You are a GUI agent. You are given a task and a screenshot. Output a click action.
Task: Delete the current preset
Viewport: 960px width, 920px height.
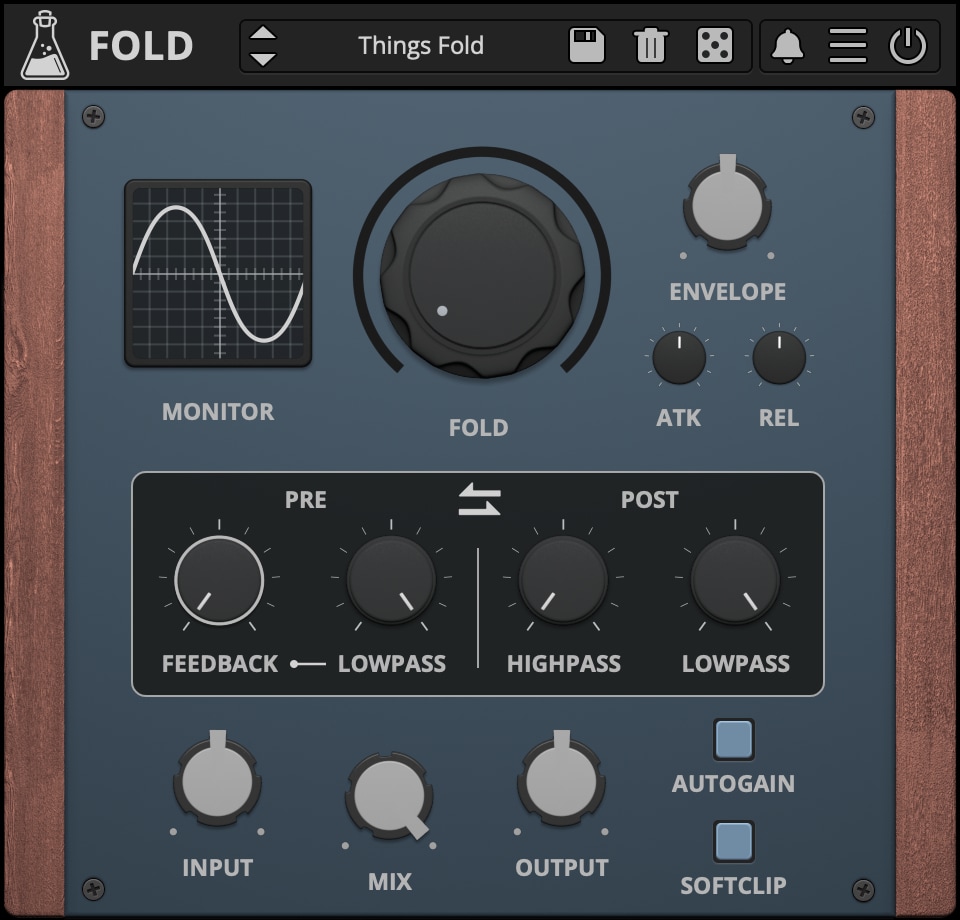coord(649,45)
